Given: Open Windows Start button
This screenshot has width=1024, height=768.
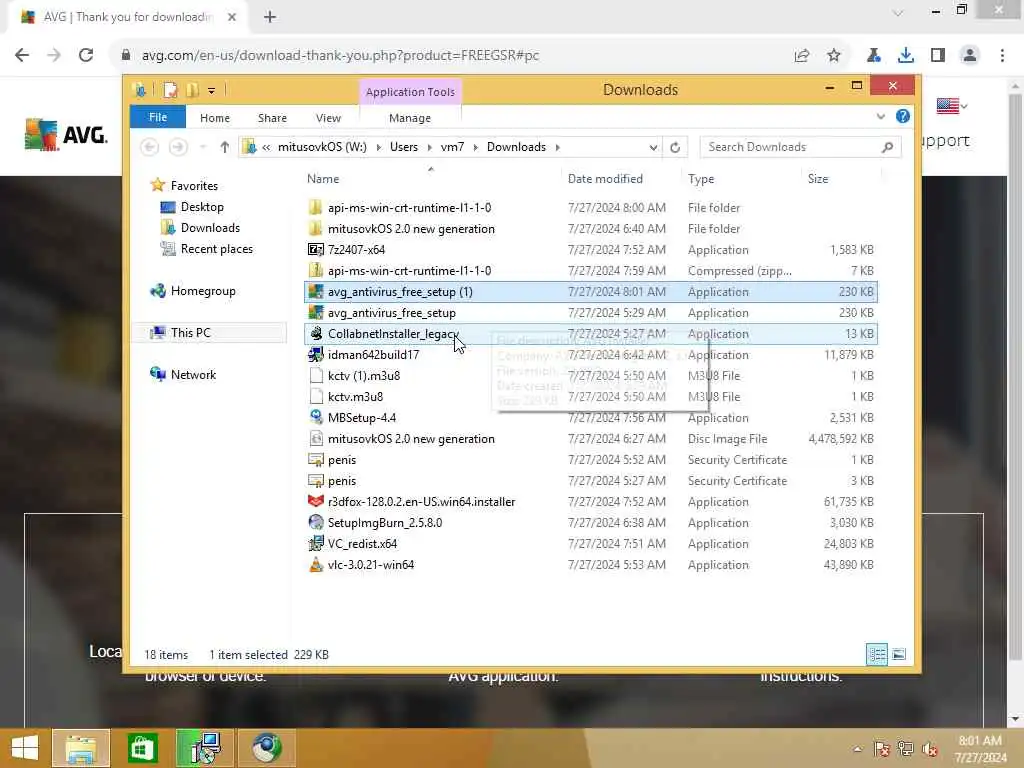Looking at the screenshot, I should 25,748.
